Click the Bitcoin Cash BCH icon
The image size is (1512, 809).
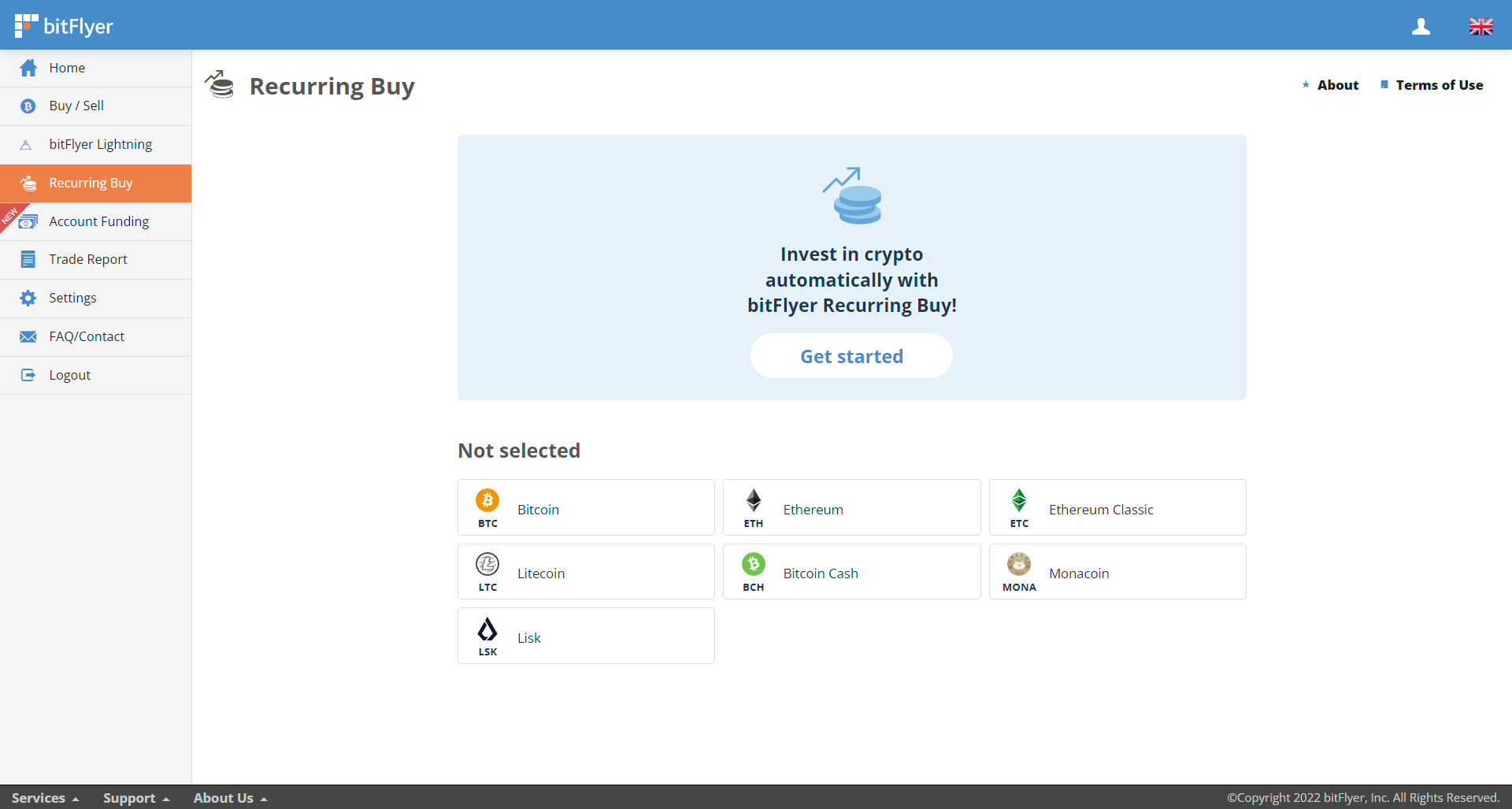(x=754, y=564)
